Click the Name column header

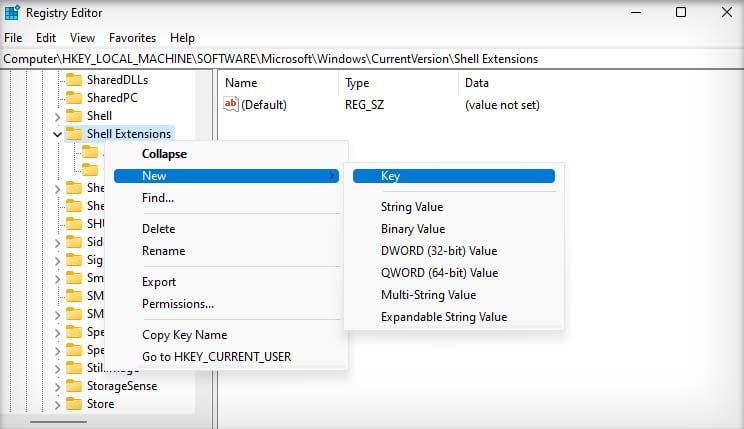280,83
